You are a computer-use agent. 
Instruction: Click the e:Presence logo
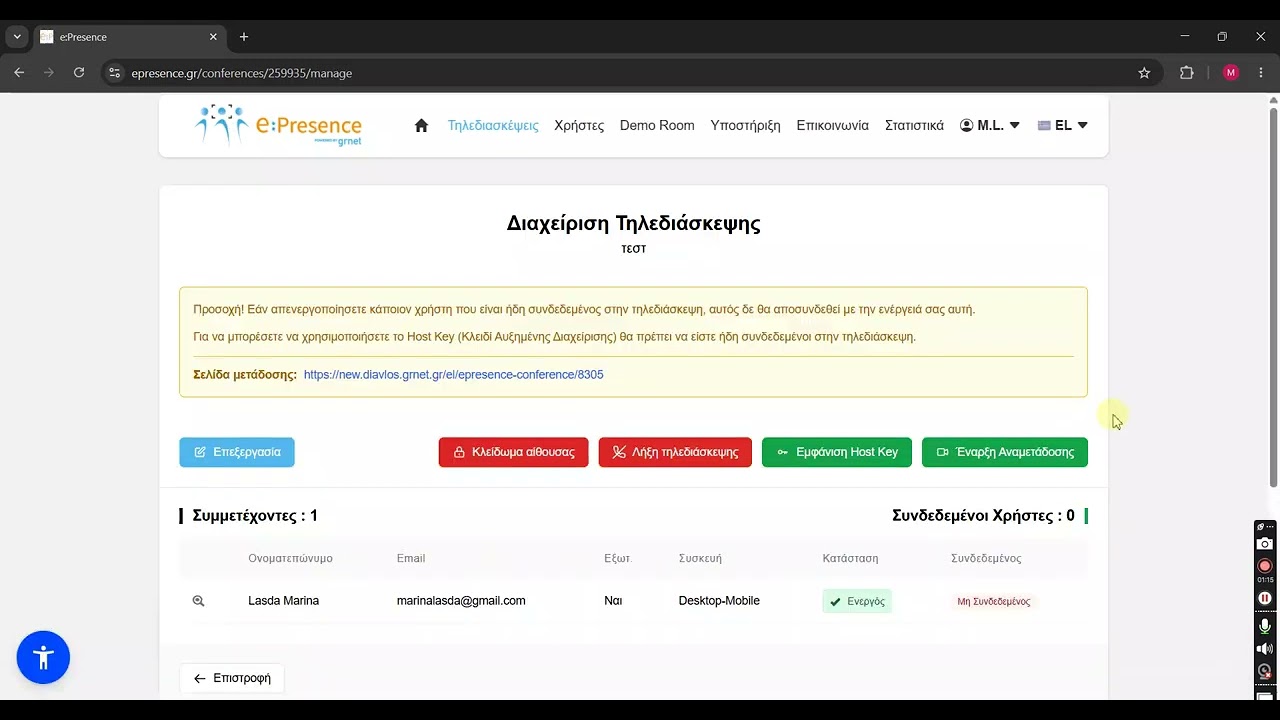coord(278,126)
